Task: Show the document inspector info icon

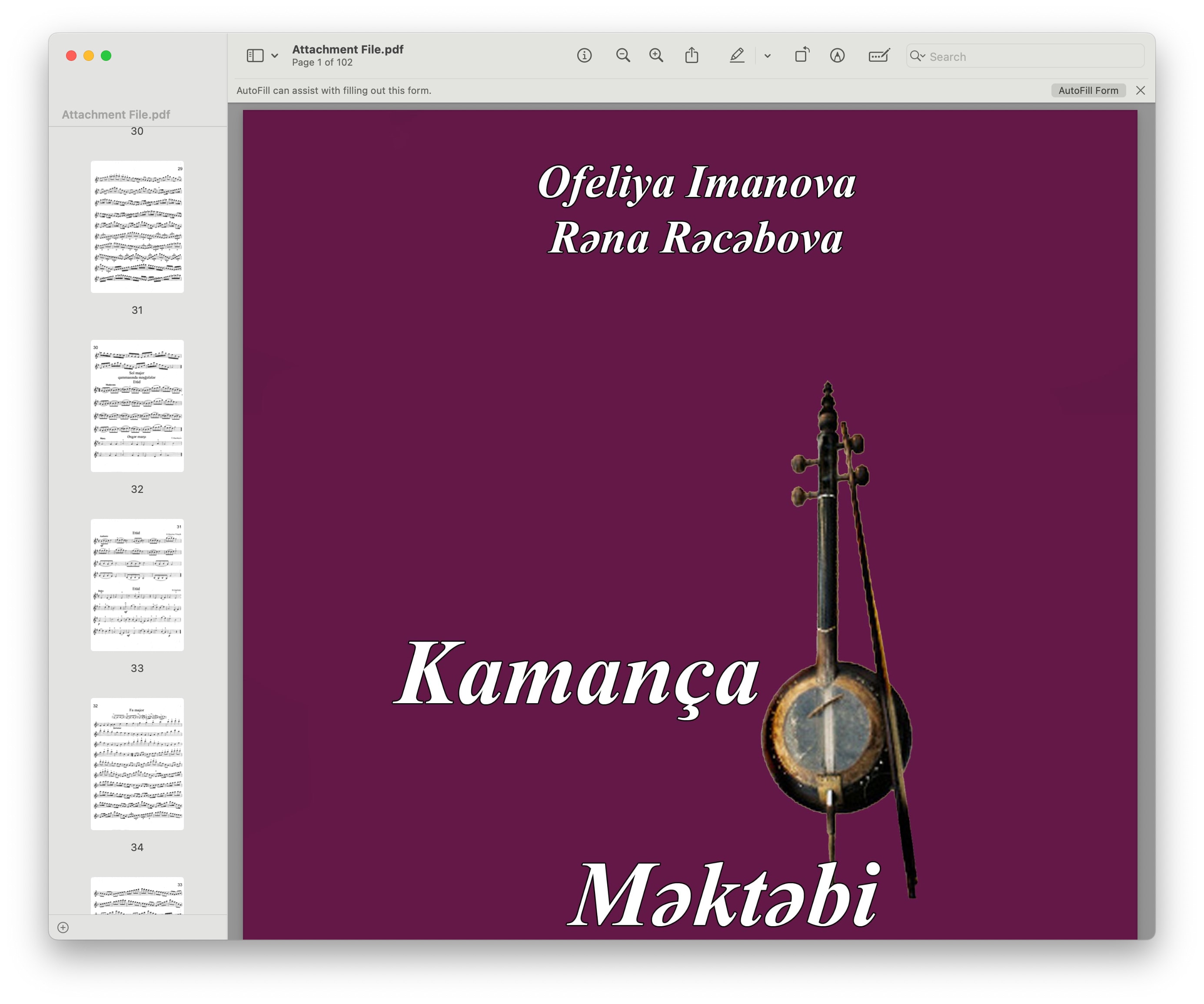Action: pos(584,56)
